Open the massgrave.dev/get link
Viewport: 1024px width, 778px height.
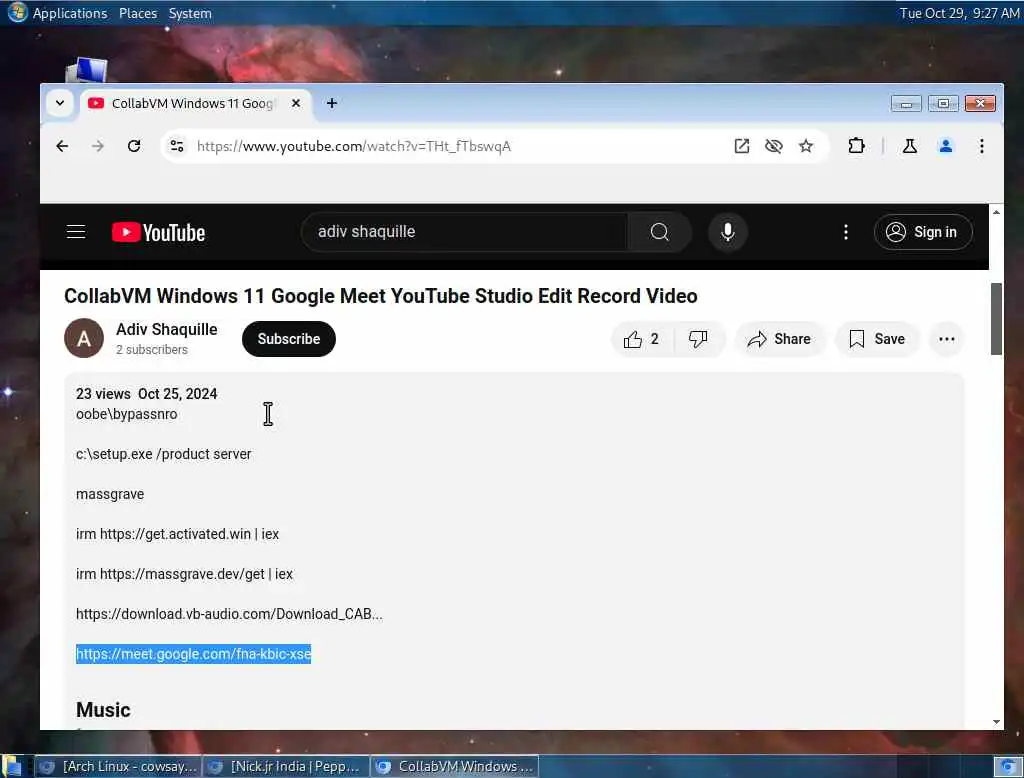click(182, 574)
